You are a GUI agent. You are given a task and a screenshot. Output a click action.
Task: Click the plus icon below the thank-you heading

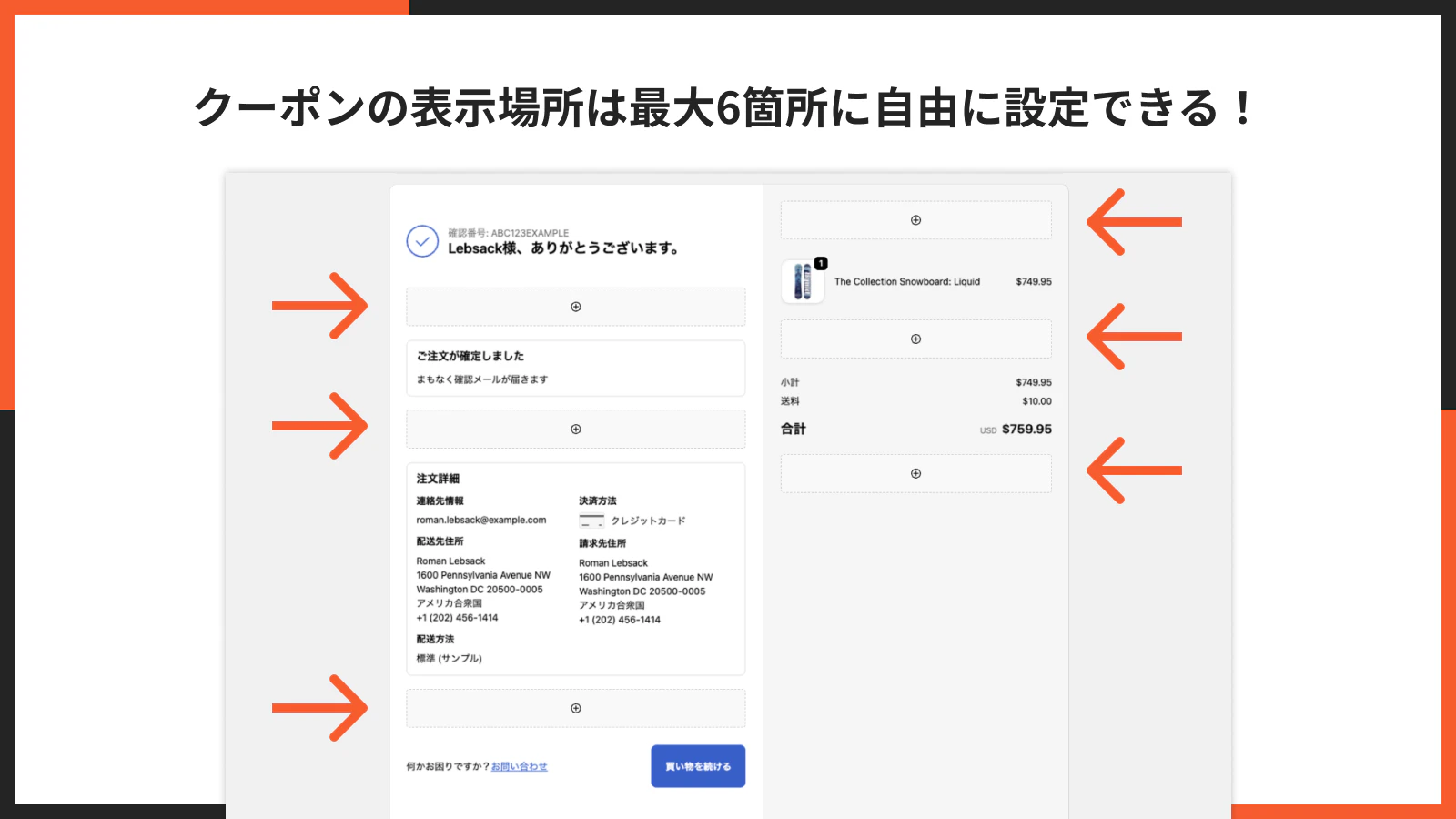click(576, 307)
